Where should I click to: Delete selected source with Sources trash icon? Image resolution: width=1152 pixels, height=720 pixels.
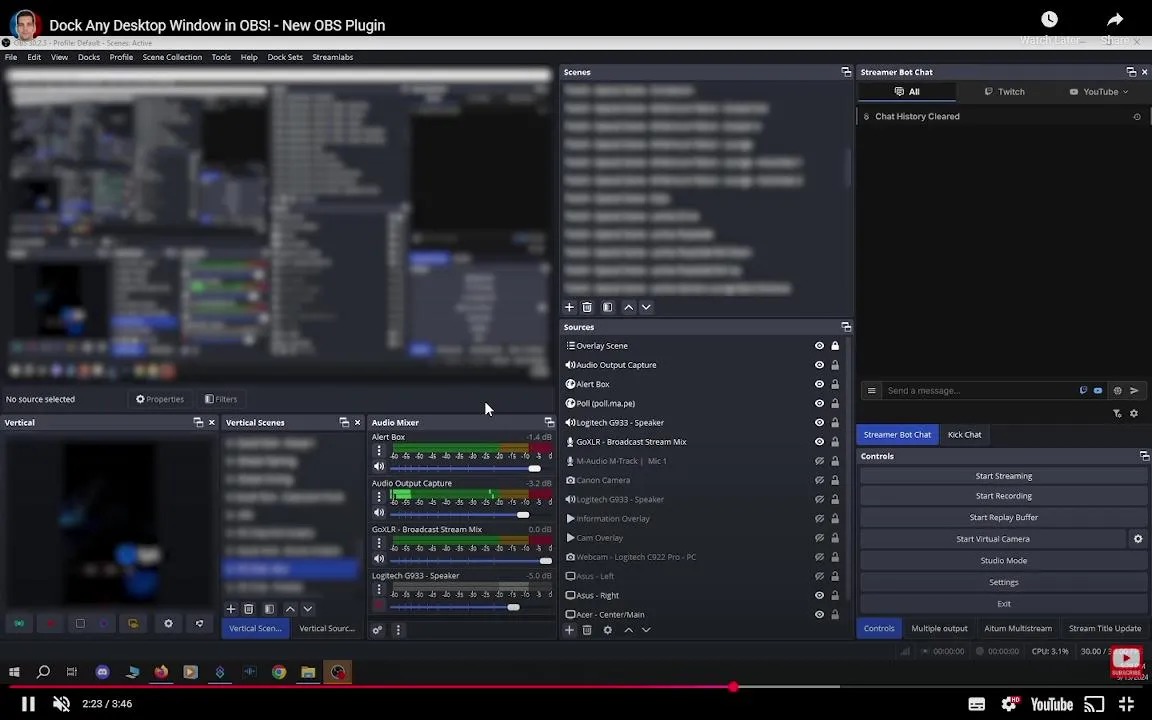click(x=587, y=630)
